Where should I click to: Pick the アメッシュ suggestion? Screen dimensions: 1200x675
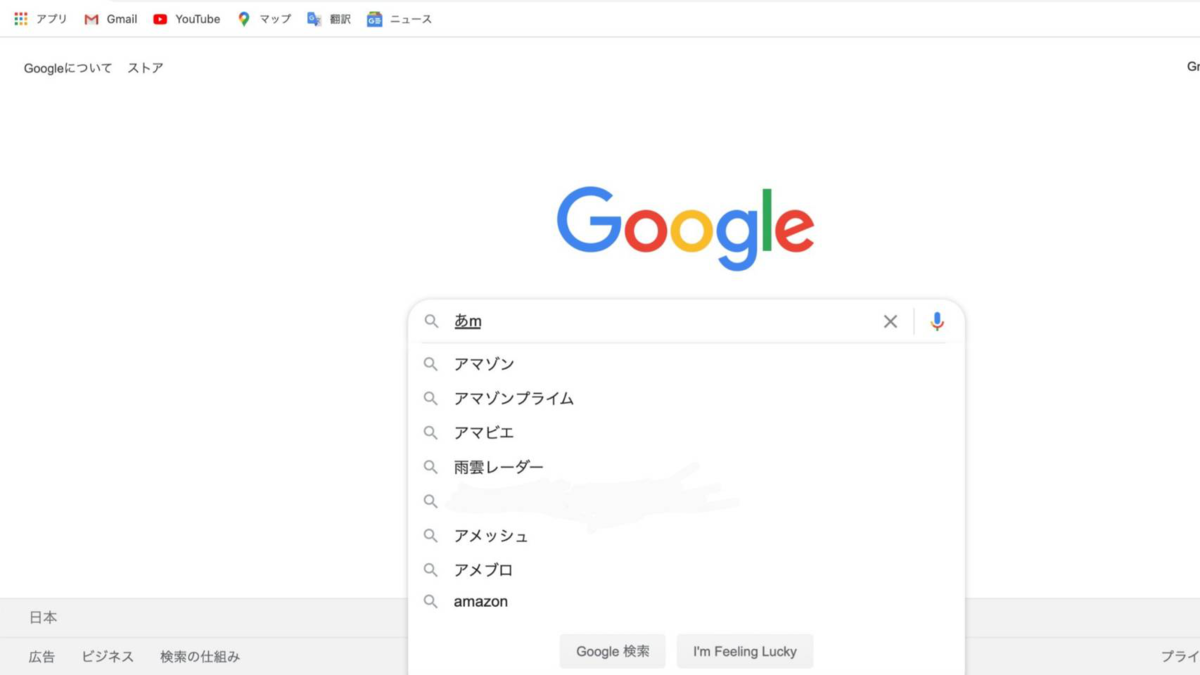coord(686,535)
